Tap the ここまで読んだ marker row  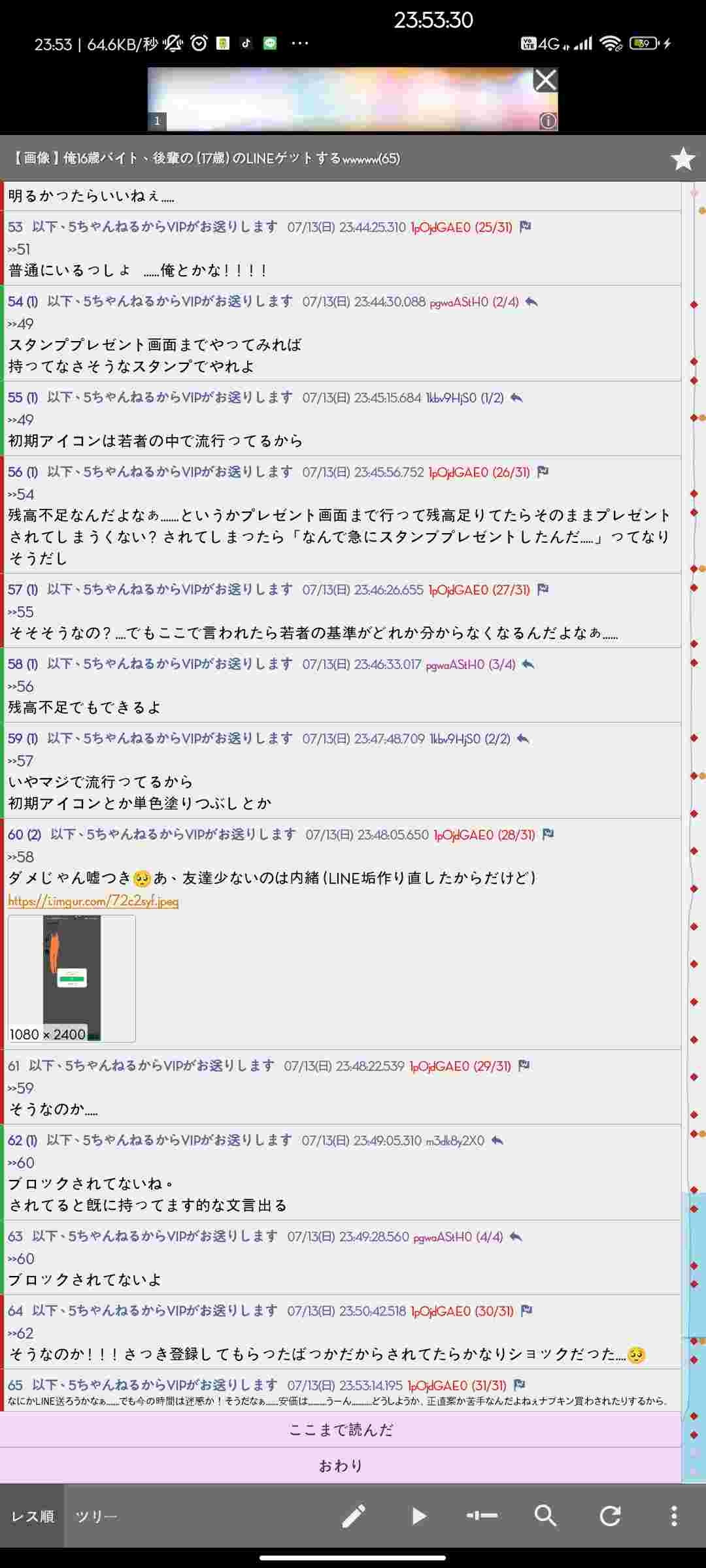point(341,1430)
